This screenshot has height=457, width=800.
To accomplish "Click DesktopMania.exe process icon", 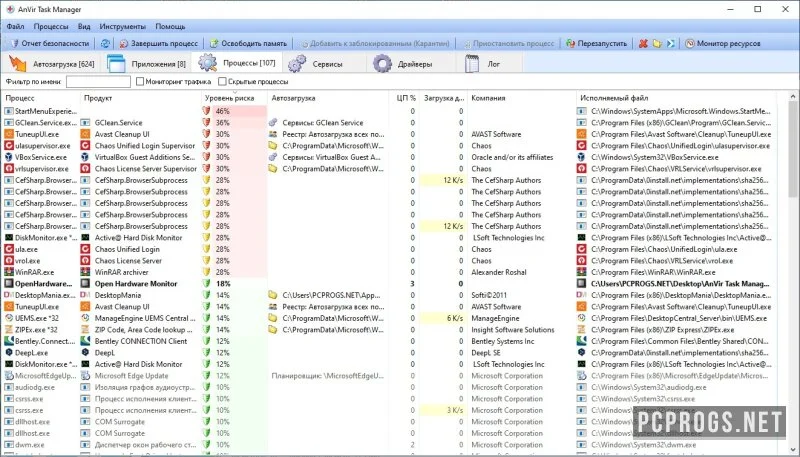I will click(9, 295).
